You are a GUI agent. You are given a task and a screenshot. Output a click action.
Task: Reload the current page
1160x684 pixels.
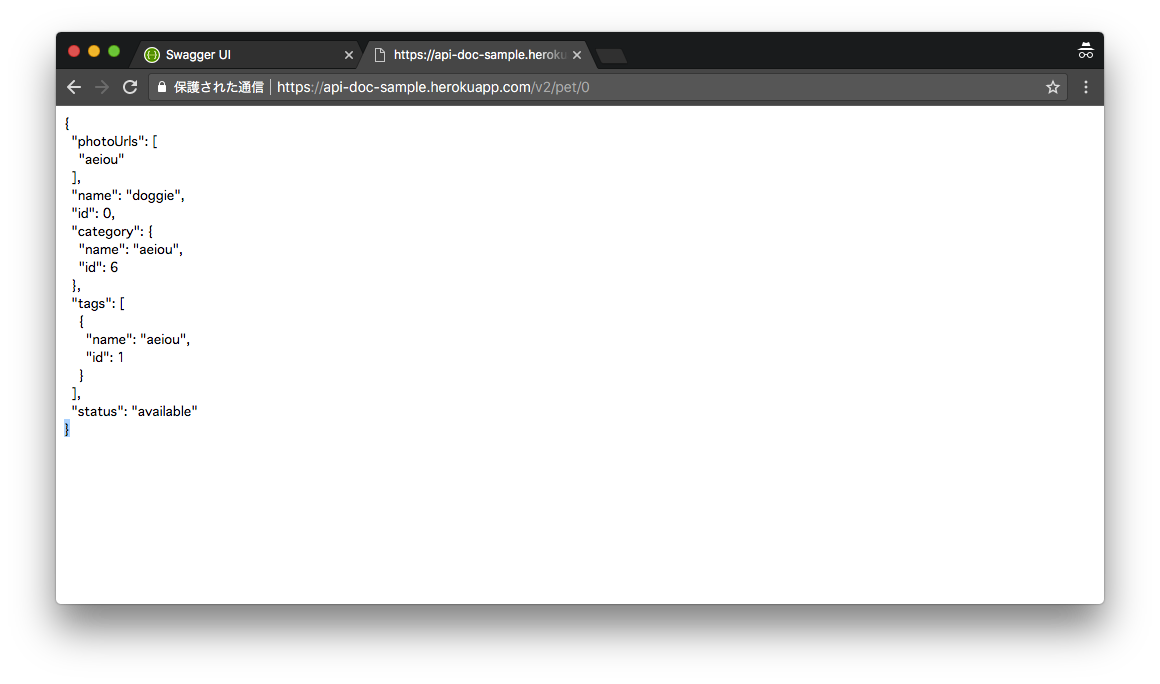130,87
